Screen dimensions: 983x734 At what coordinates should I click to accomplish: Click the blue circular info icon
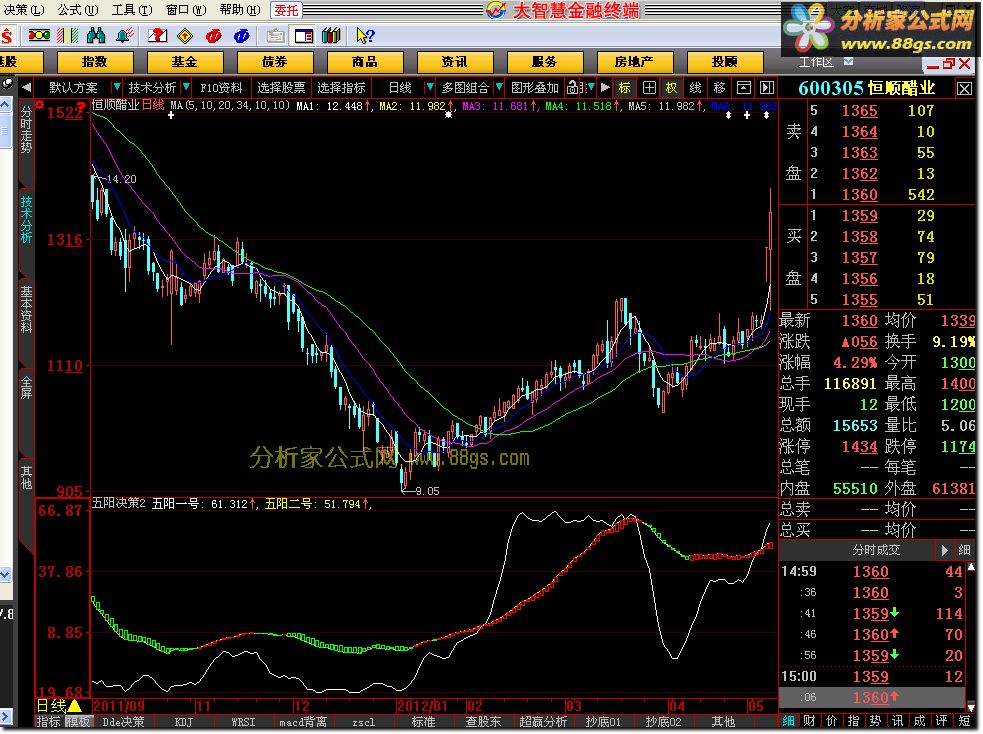[x=241, y=36]
